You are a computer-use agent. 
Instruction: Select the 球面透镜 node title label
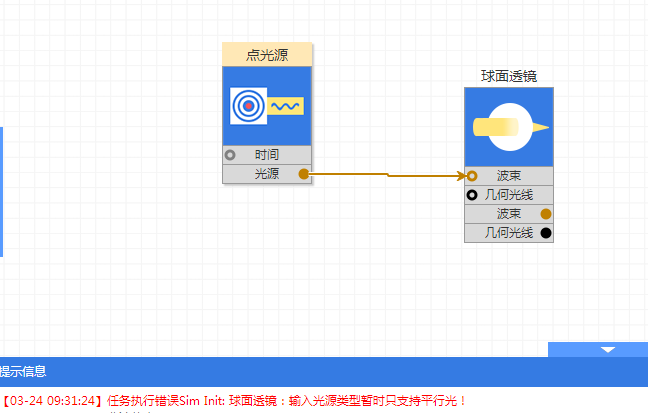pos(508,76)
